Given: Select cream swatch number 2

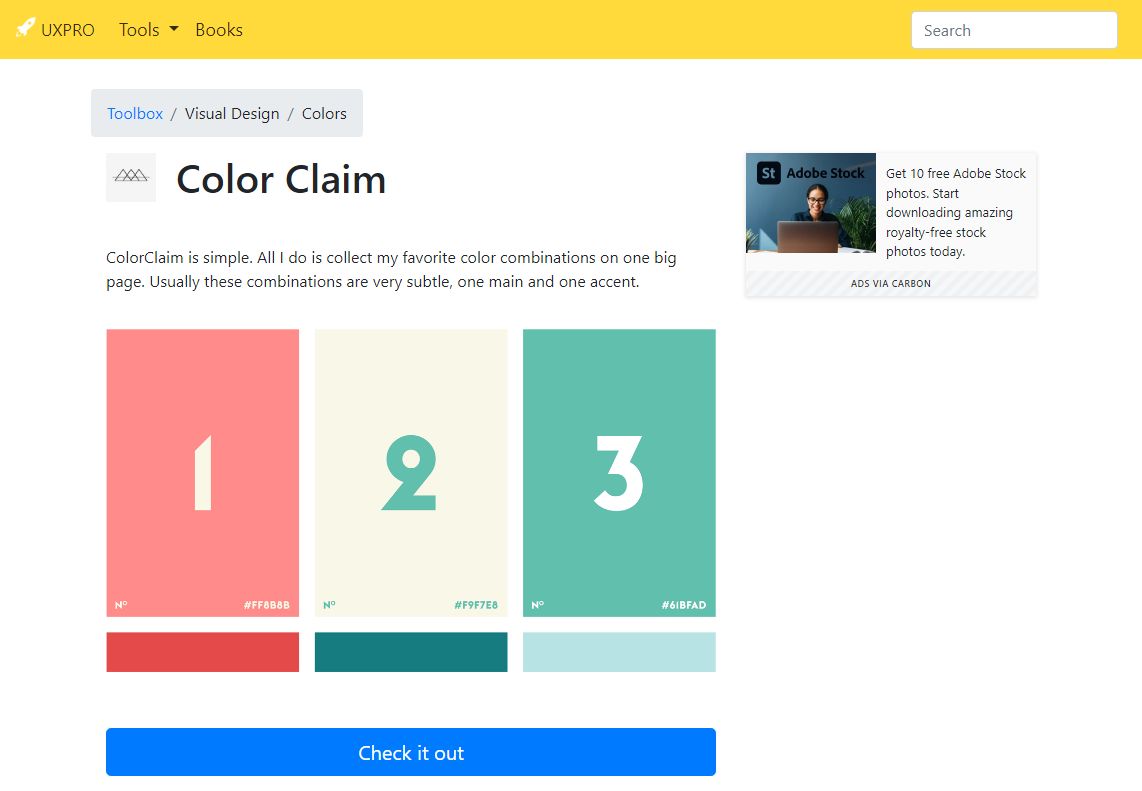Looking at the screenshot, I should pyautogui.click(x=411, y=473).
